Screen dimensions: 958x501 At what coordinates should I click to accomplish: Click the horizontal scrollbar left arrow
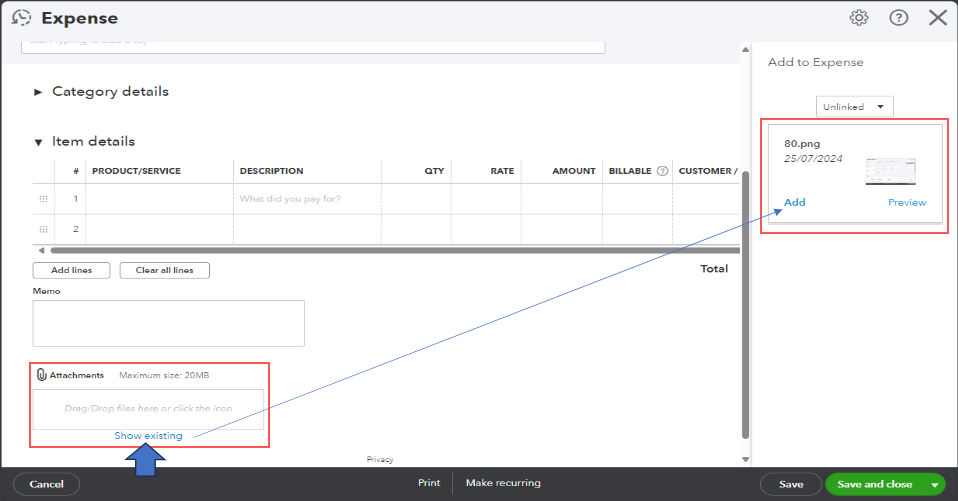(x=41, y=250)
